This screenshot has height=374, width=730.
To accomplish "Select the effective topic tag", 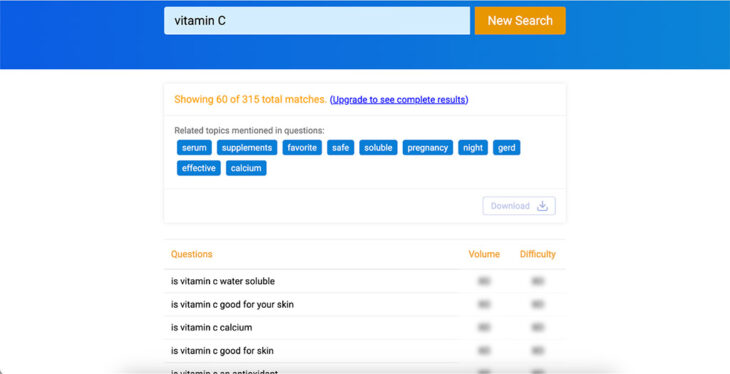I will coord(198,168).
